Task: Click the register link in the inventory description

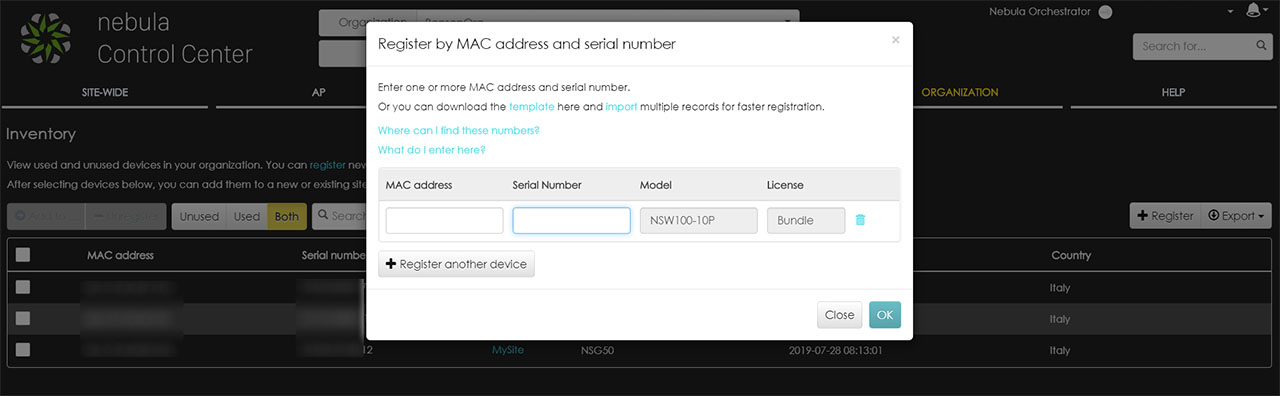Action: [x=327, y=164]
